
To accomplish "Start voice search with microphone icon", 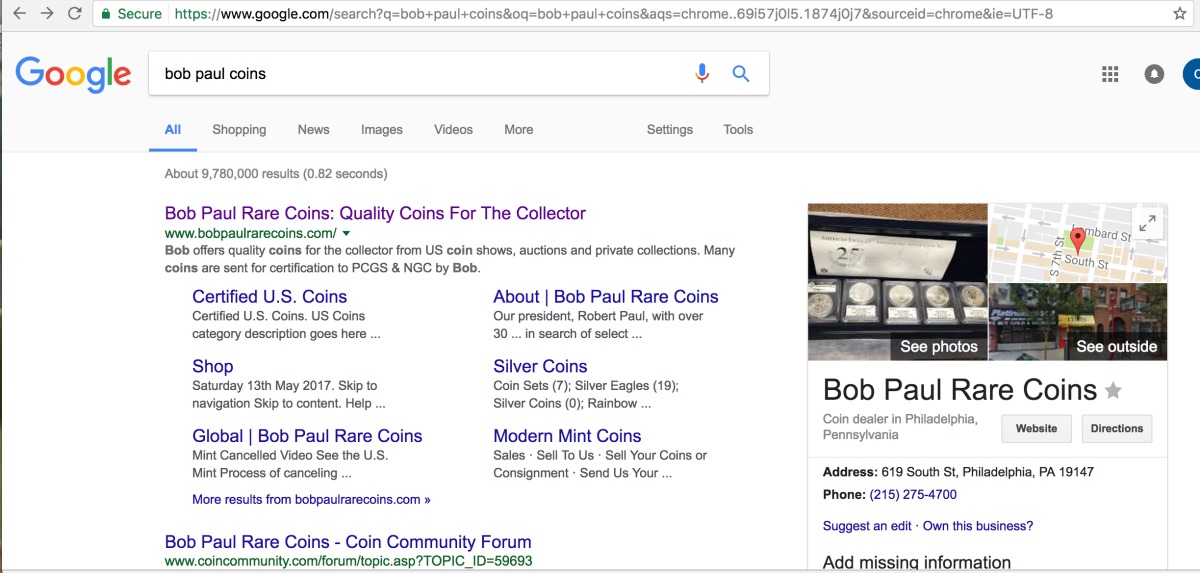I will tap(702, 73).
